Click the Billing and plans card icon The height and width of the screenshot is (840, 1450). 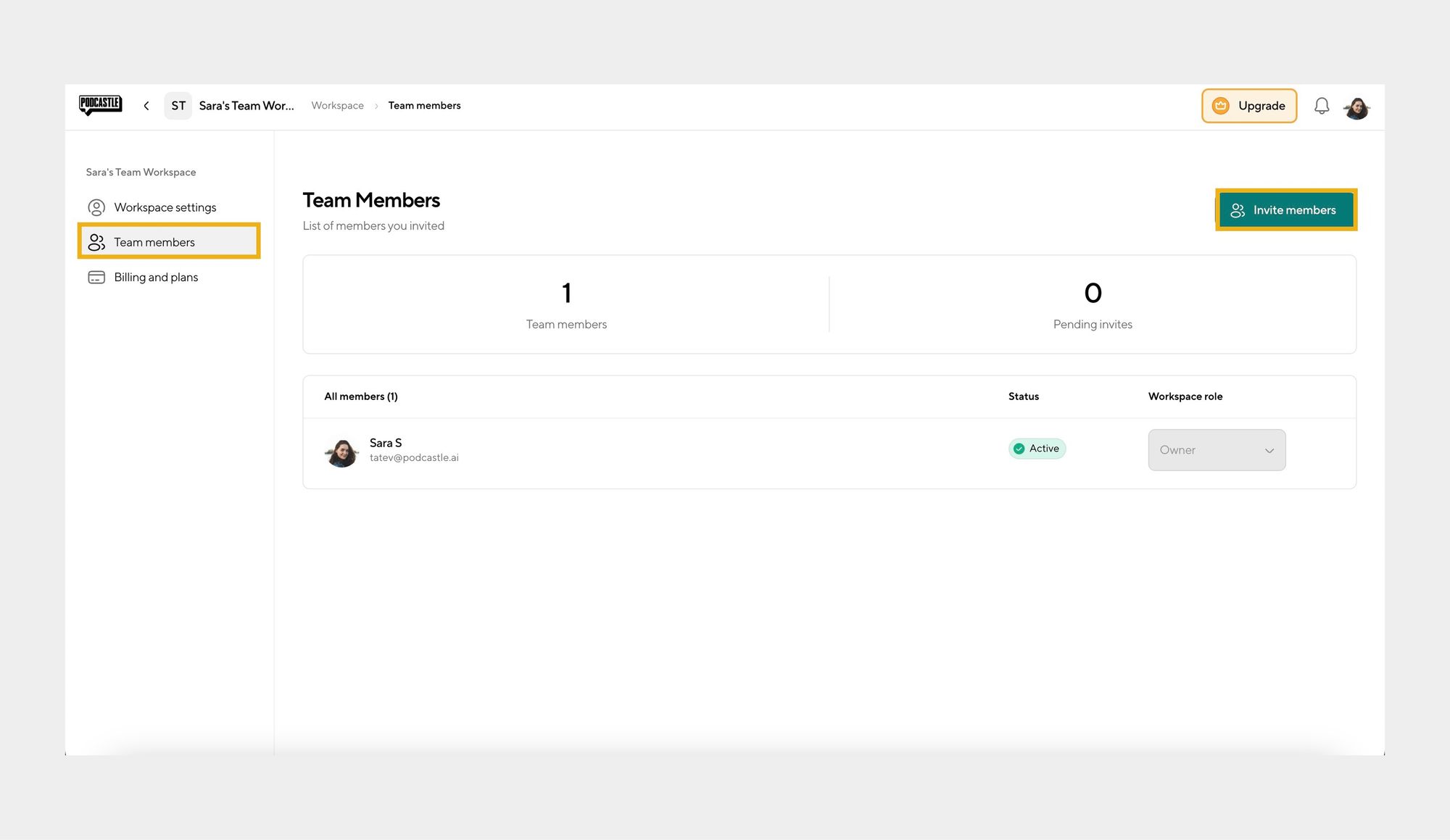click(96, 278)
